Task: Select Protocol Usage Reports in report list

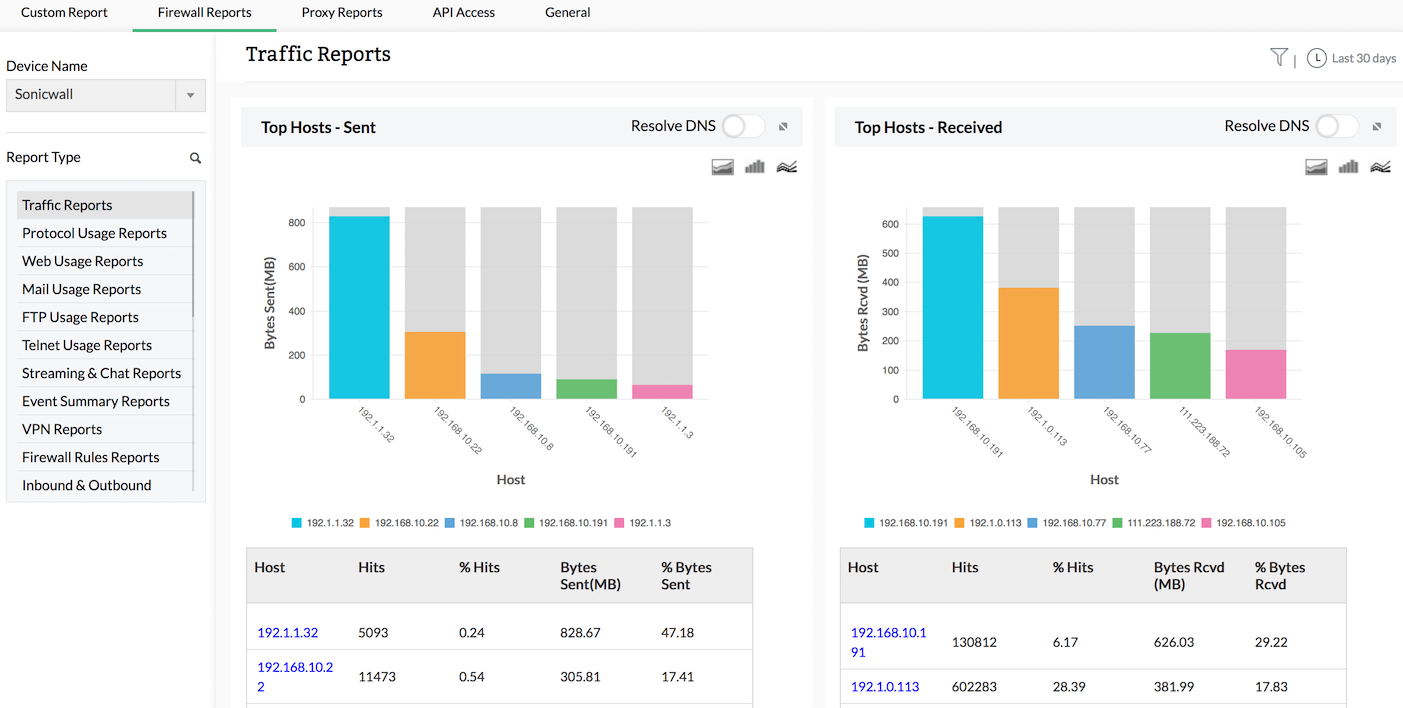Action: point(94,233)
